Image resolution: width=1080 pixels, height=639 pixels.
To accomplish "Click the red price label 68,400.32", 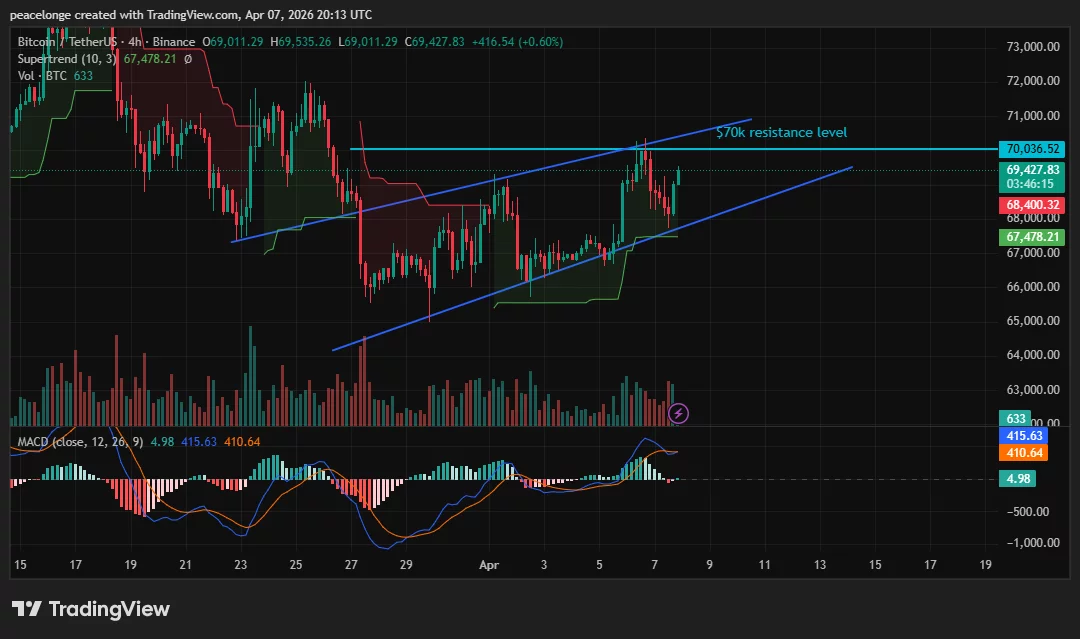I will [1032, 204].
